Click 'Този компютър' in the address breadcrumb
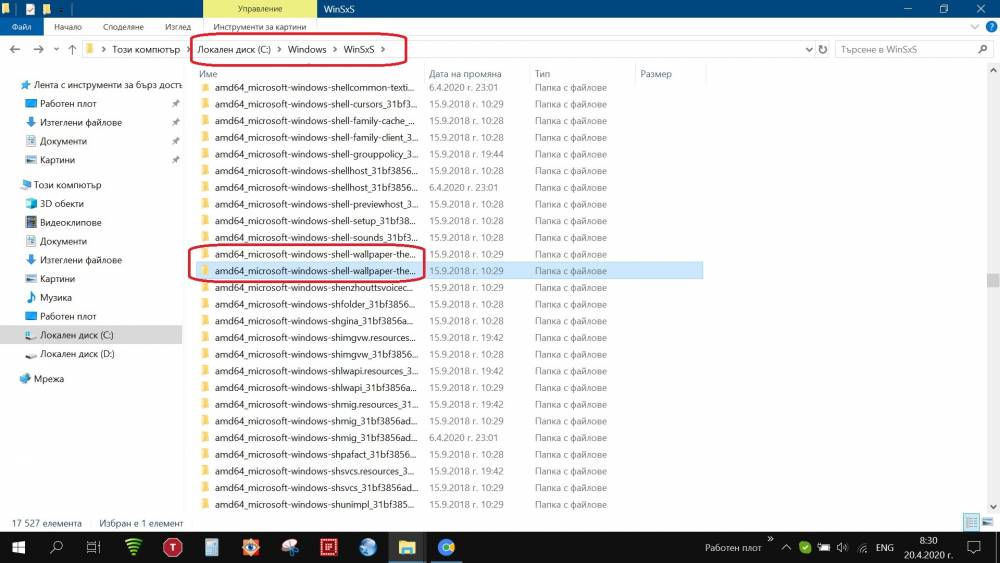The width and height of the screenshot is (1000, 563). [146, 49]
